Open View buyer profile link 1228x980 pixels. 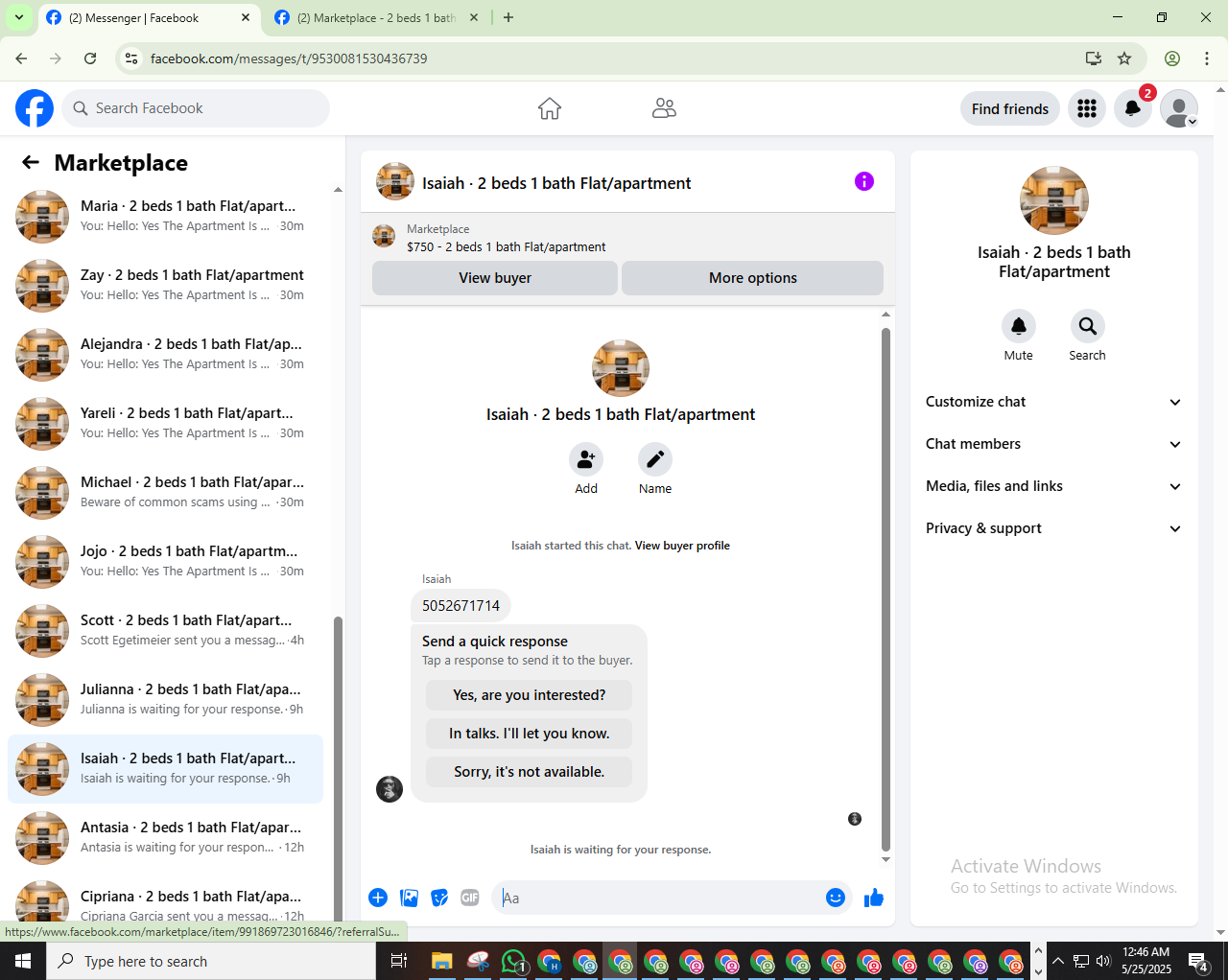(x=682, y=546)
